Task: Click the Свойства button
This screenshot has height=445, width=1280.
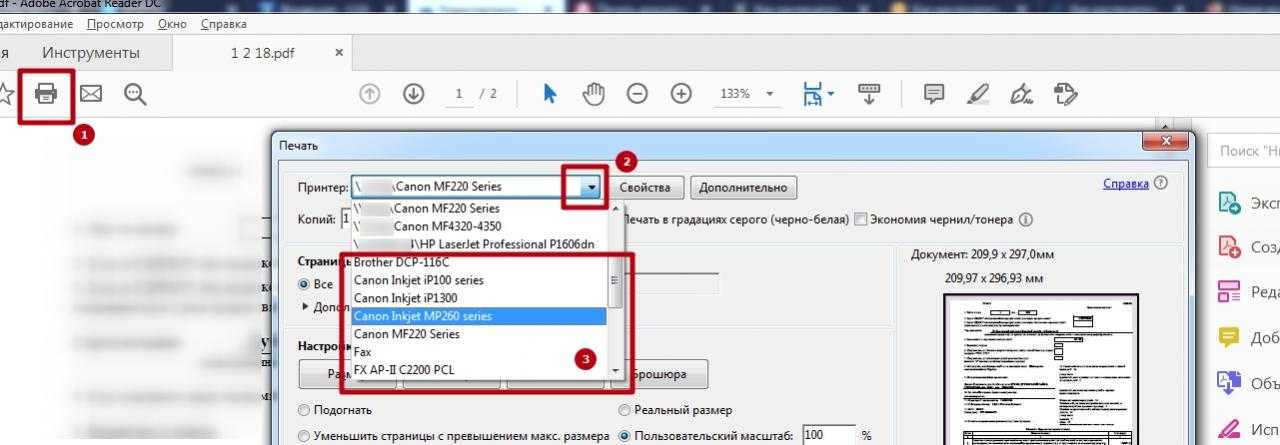Action: tap(650, 187)
